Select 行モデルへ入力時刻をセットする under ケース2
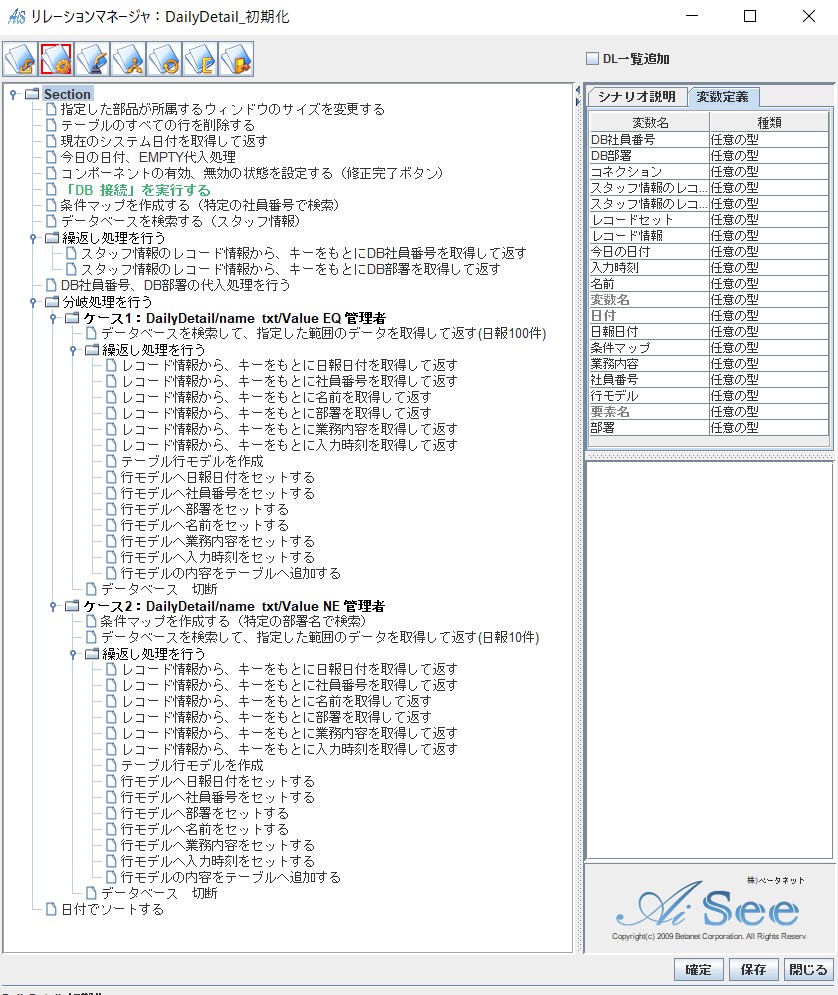 click(218, 861)
